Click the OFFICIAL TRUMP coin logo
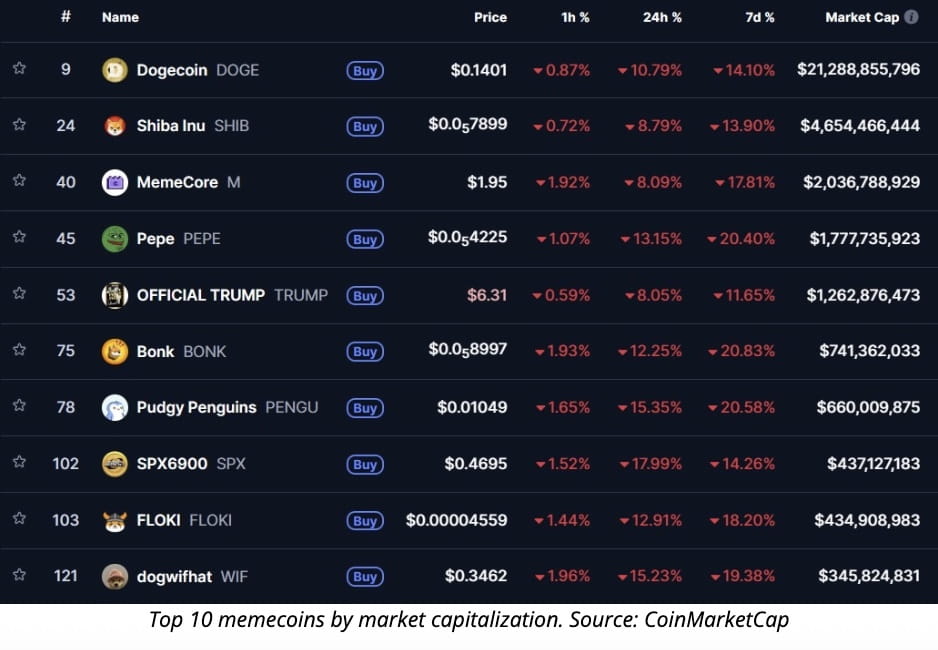This screenshot has height=650, width=938. [x=115, y=295]
